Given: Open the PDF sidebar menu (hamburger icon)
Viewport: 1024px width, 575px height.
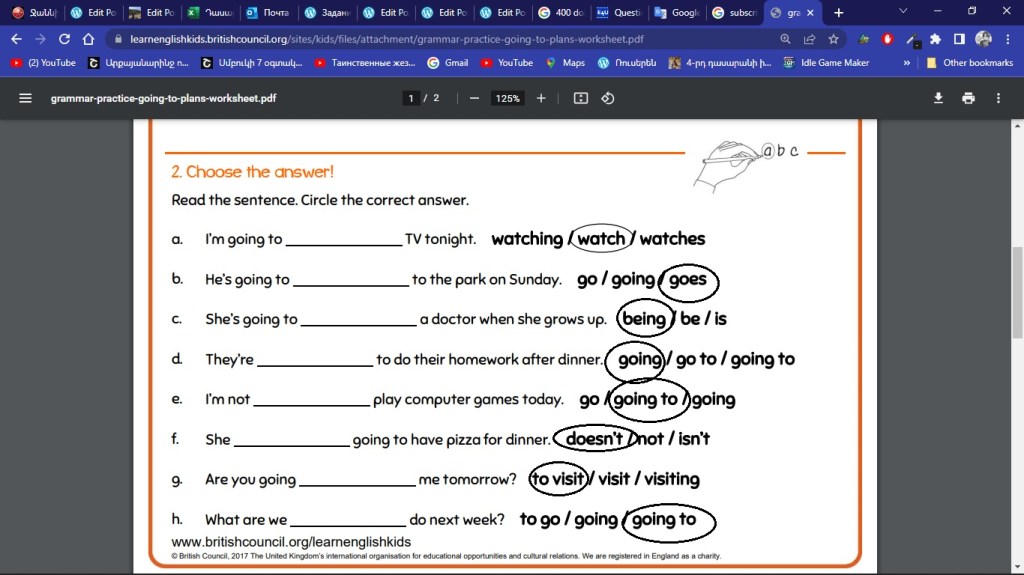Looking at the screenshot, I should 25,98.
